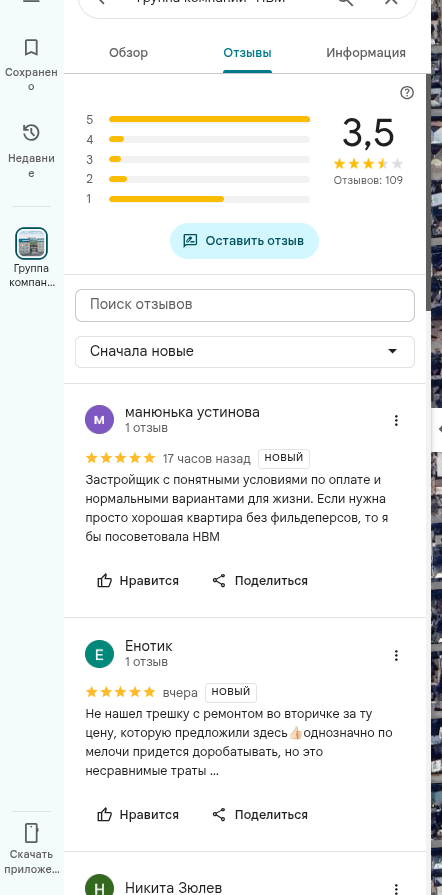Click the Отзывов: 109 count text
Image resolution: width=442 pixels, height=895 pixels.
click(368, 180)
